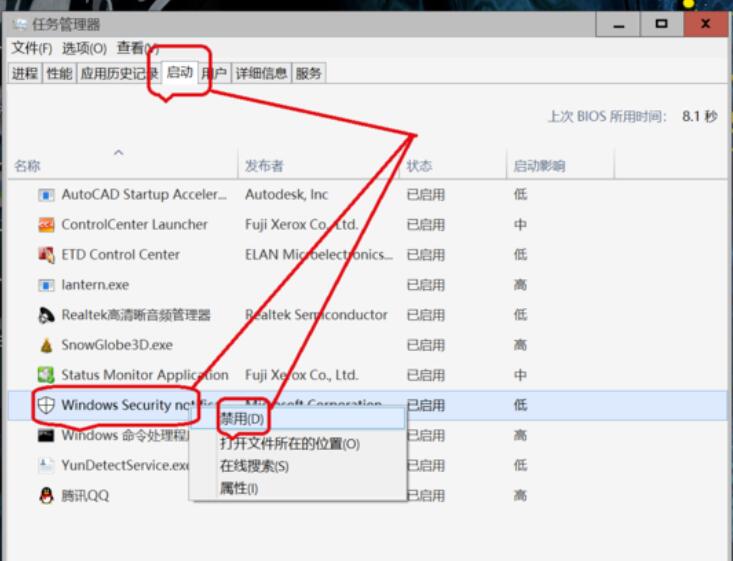Select the Realtek高清晰音频管理器 entry
The width and height of the screenshot is (733, 561).
pos(136,315)
